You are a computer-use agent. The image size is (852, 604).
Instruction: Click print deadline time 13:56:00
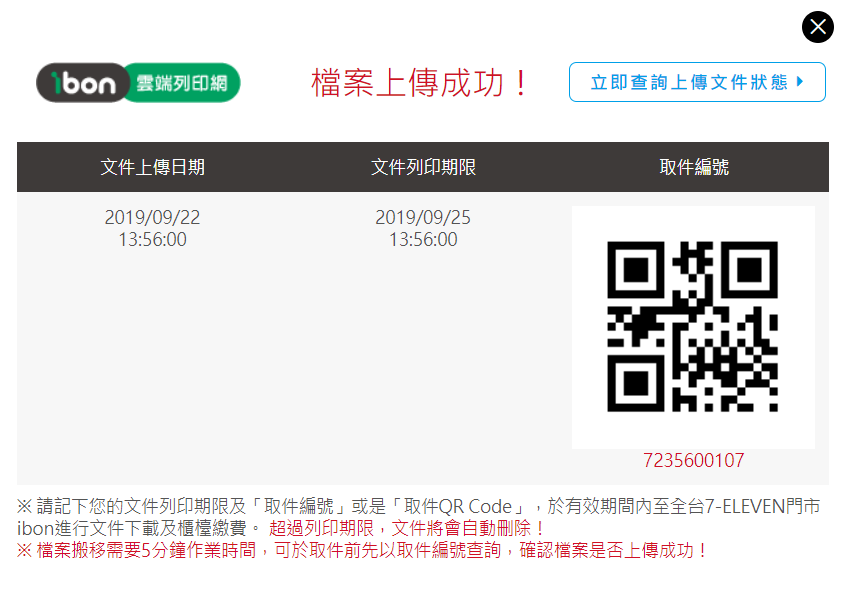pos(423,239)
